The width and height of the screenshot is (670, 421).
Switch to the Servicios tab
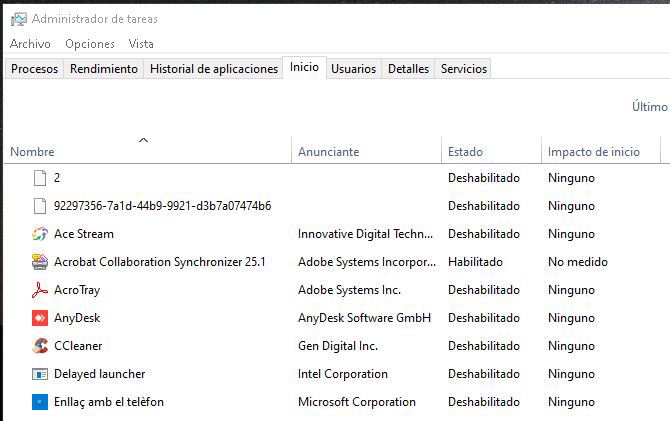click(464, 69)
